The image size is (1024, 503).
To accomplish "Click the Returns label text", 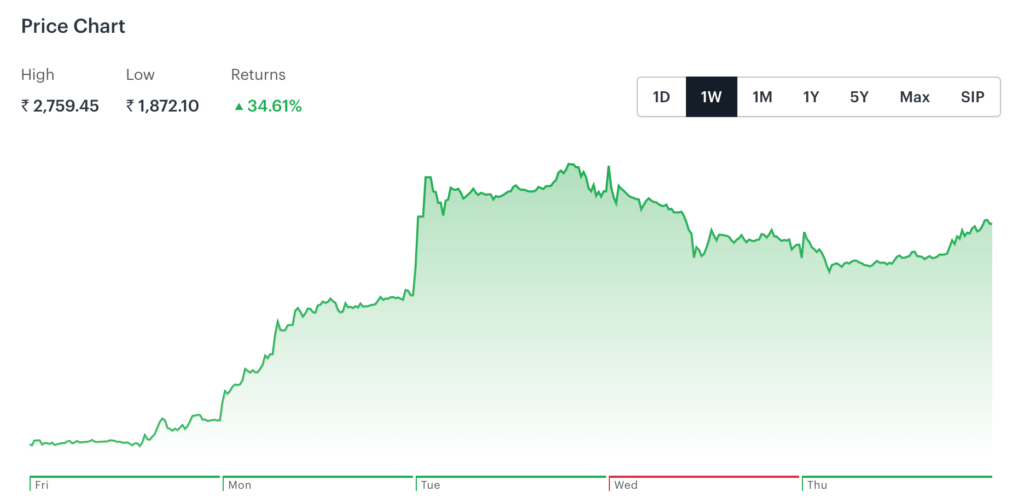I will pos(258,75).
